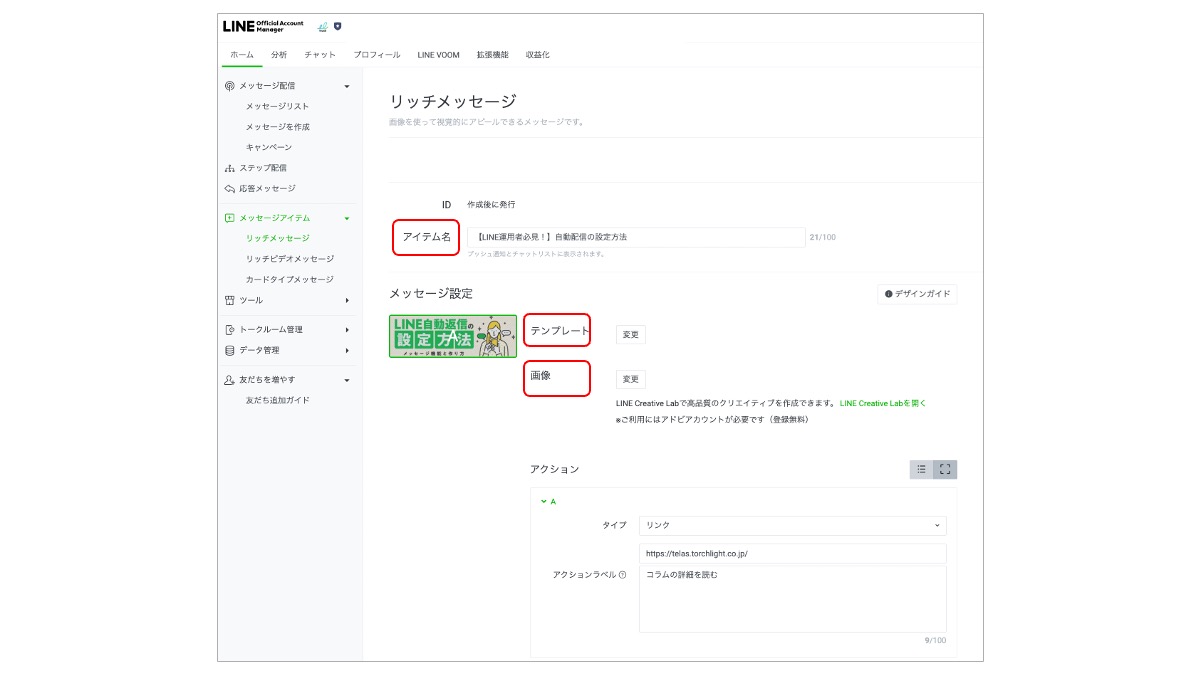This screenshot has height=675, width=1200.
Task: Click the 9/100 character counter
Action: coord(935,641)
